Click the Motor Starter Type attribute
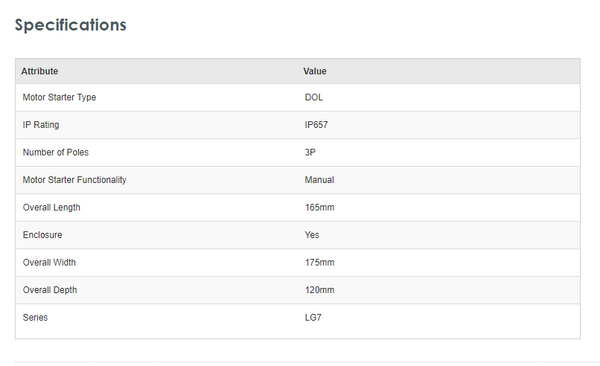600x366 pixels. (59, 97)
